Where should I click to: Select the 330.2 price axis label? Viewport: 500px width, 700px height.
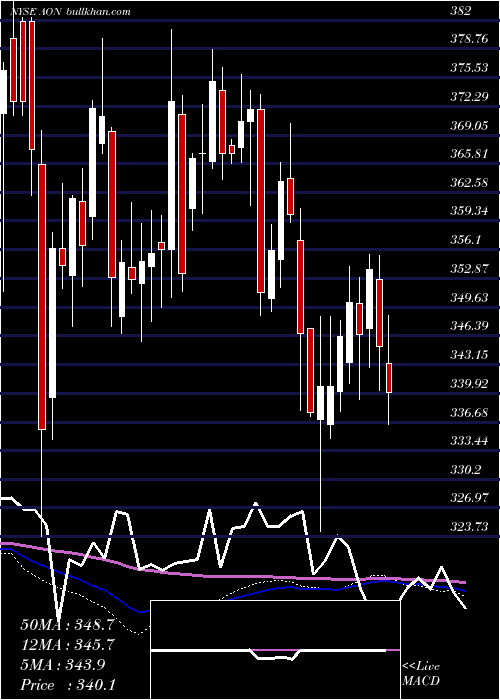tap(465, 470)
